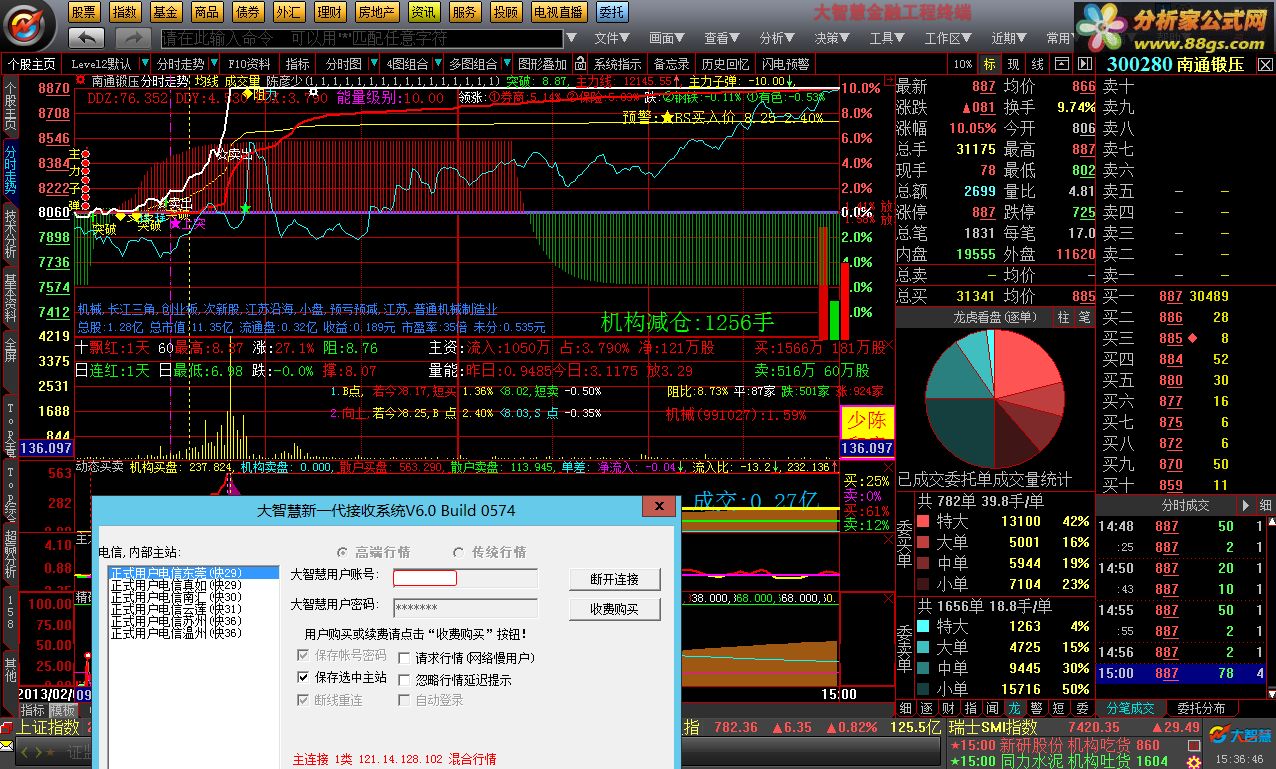This screenshot has width=1276, height=769.
Task: Open the 系统指示 tab
Action: tap(617, 64)
